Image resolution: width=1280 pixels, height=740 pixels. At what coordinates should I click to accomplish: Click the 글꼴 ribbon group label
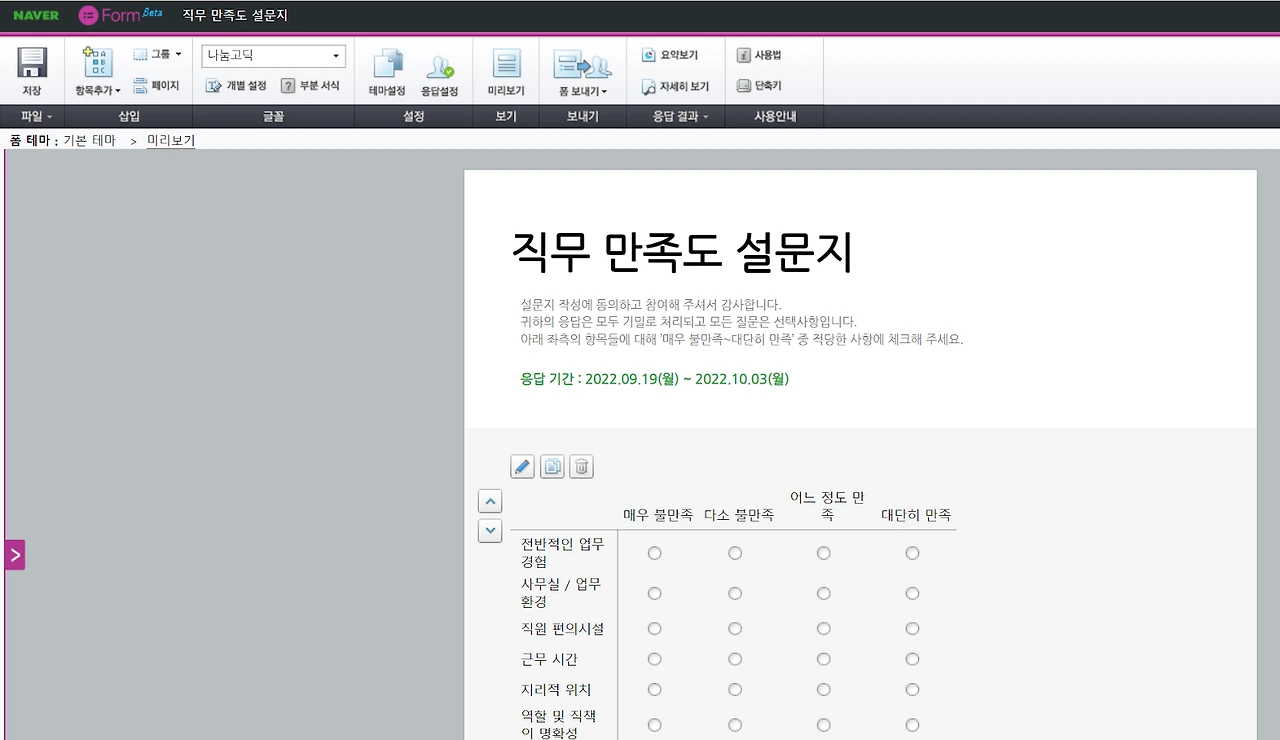[273, 117]
